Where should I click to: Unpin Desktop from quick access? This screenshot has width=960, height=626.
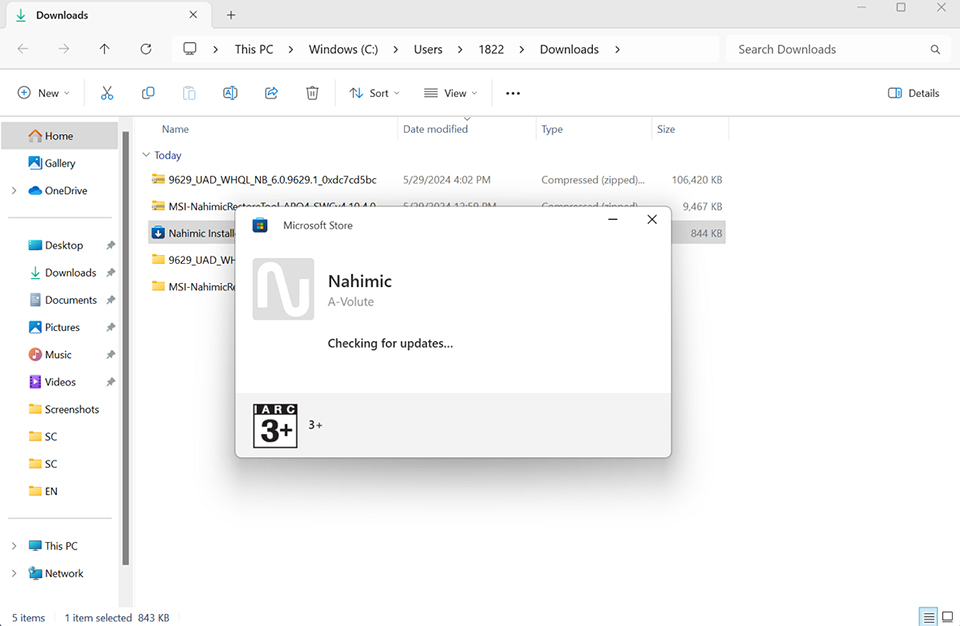pos(111,246)
